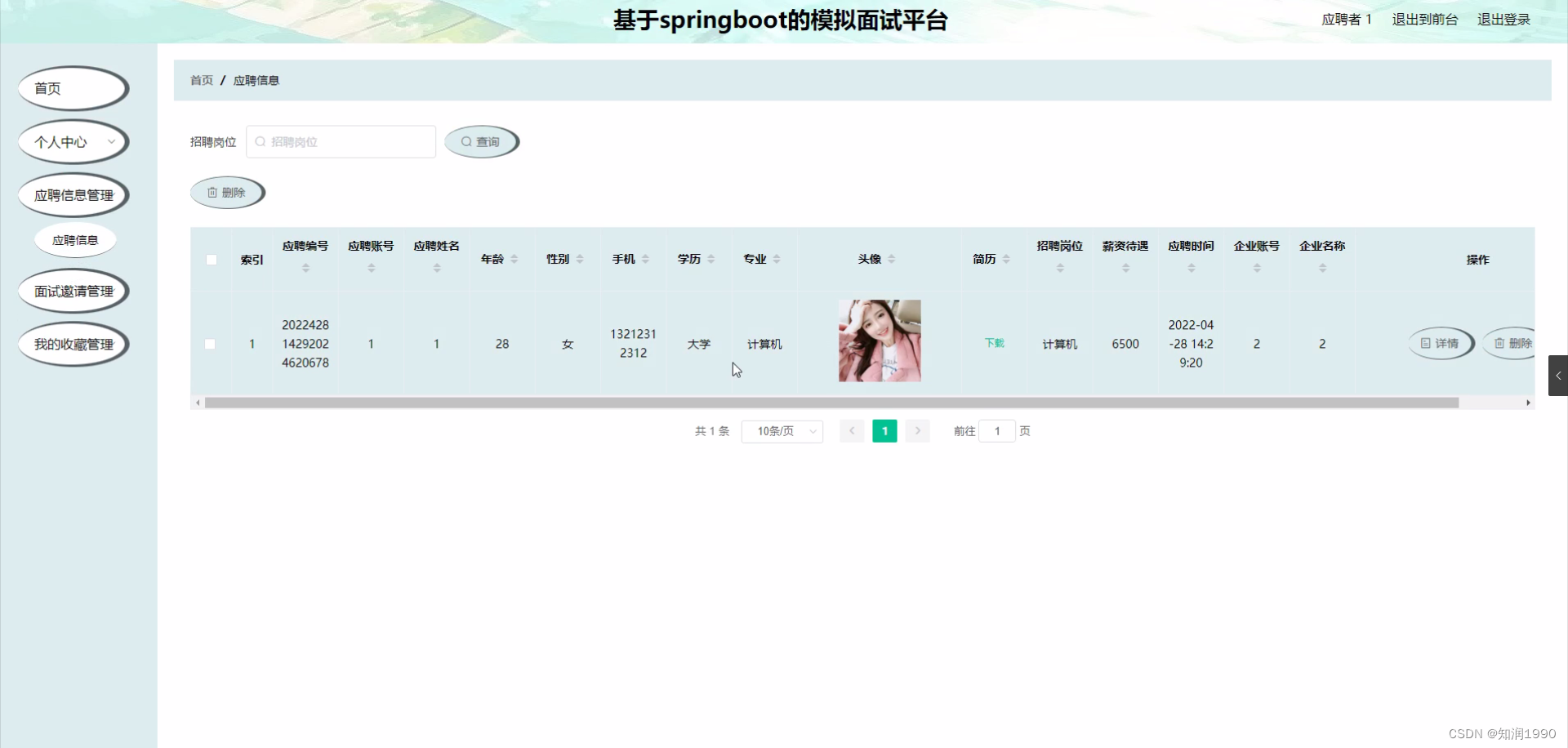Click the trash icon on the 删除 bulk button
Image resolution: width=1568 pixels, height=748 pixels.
tap(212, 193)
